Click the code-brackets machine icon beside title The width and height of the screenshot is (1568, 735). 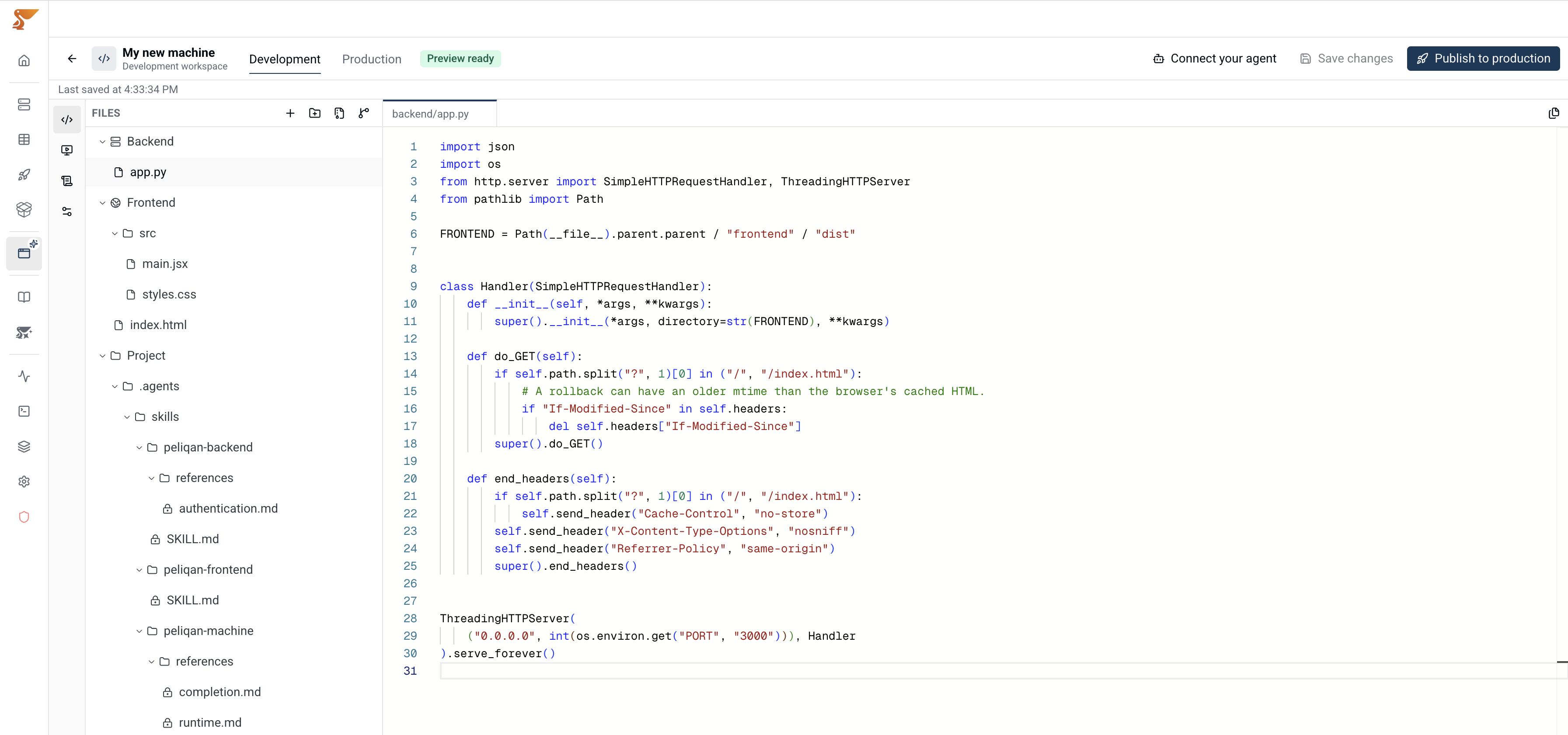click(x=104, y=59)
